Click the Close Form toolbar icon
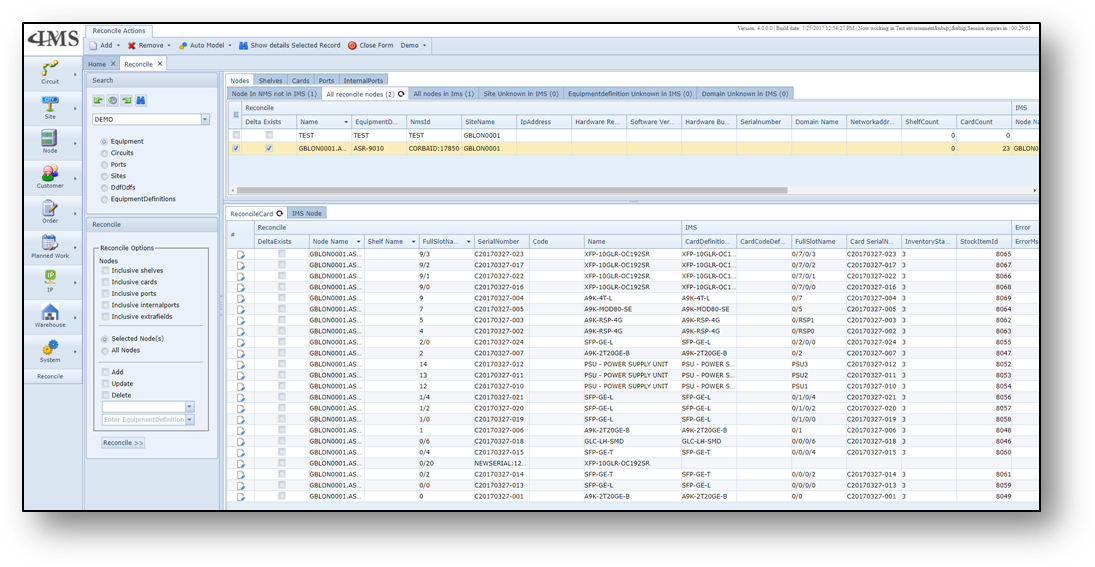The height and width of the screenshot is (567, 1095). click(352, 45)
